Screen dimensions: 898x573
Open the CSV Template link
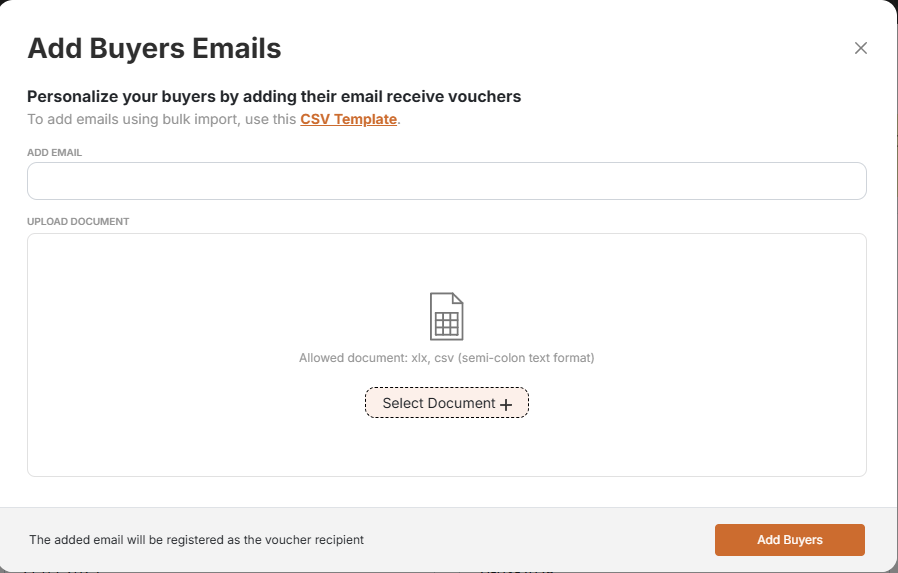(x=348, y=119)
